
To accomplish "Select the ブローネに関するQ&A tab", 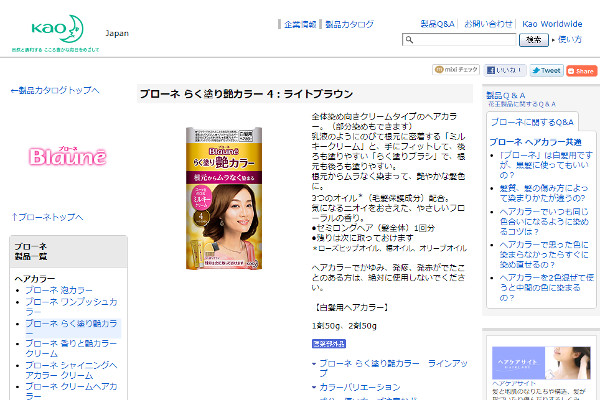I will tap(532, 122).
